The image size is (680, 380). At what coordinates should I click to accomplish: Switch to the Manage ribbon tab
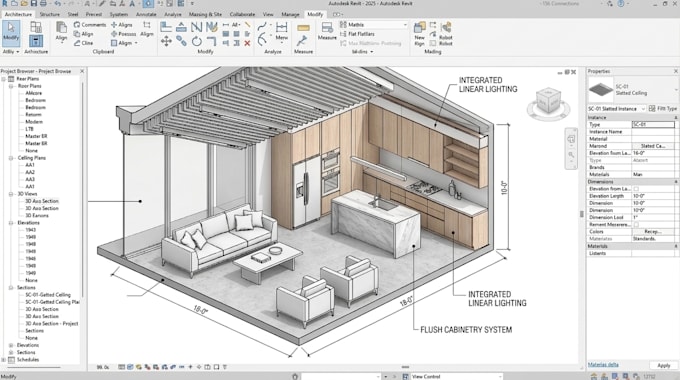(290, 14)
